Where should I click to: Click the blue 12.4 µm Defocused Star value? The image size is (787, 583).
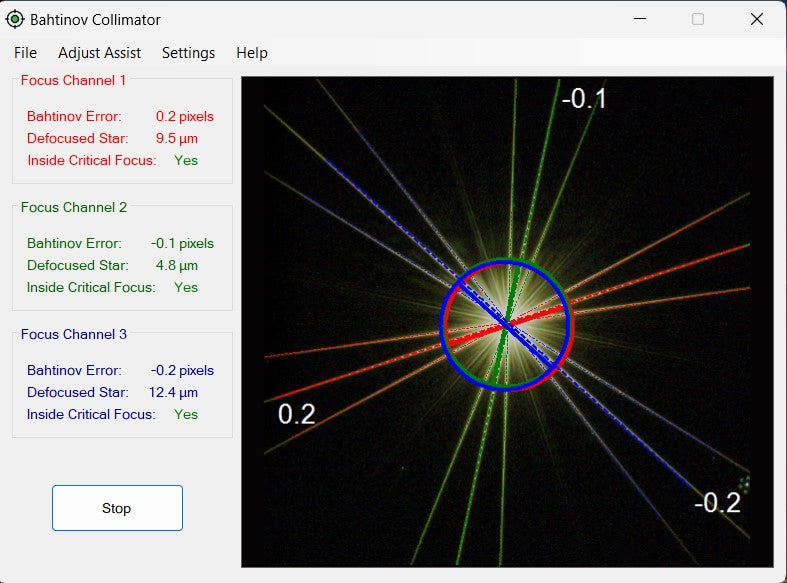173,392
